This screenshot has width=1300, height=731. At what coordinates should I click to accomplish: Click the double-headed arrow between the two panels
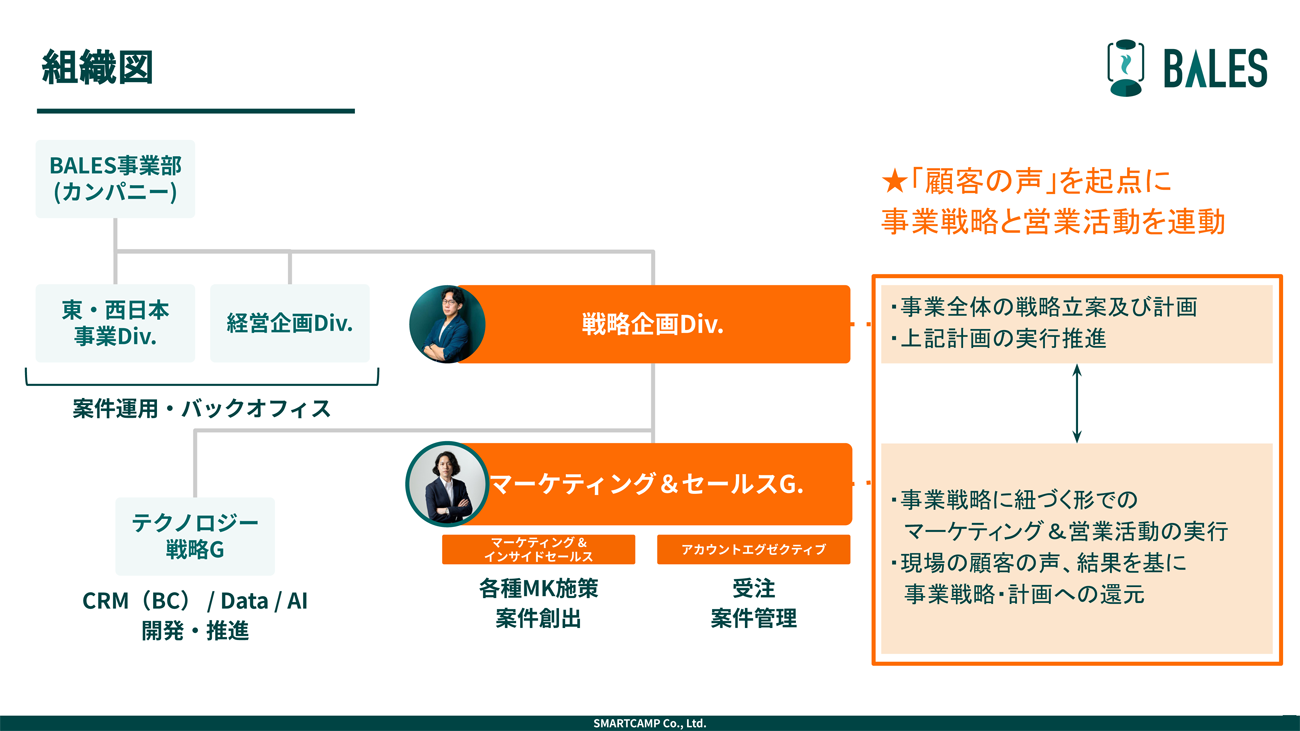1077,403
